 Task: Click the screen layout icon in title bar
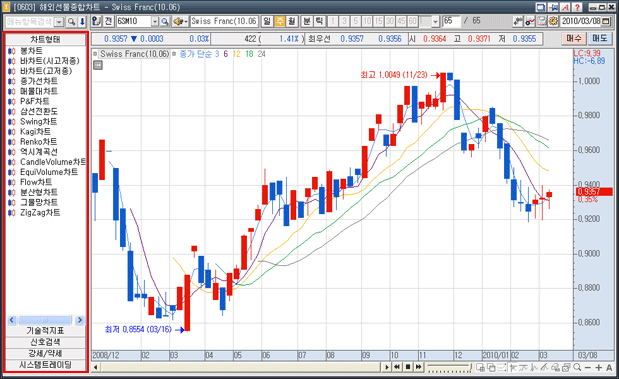pos(541,7)
